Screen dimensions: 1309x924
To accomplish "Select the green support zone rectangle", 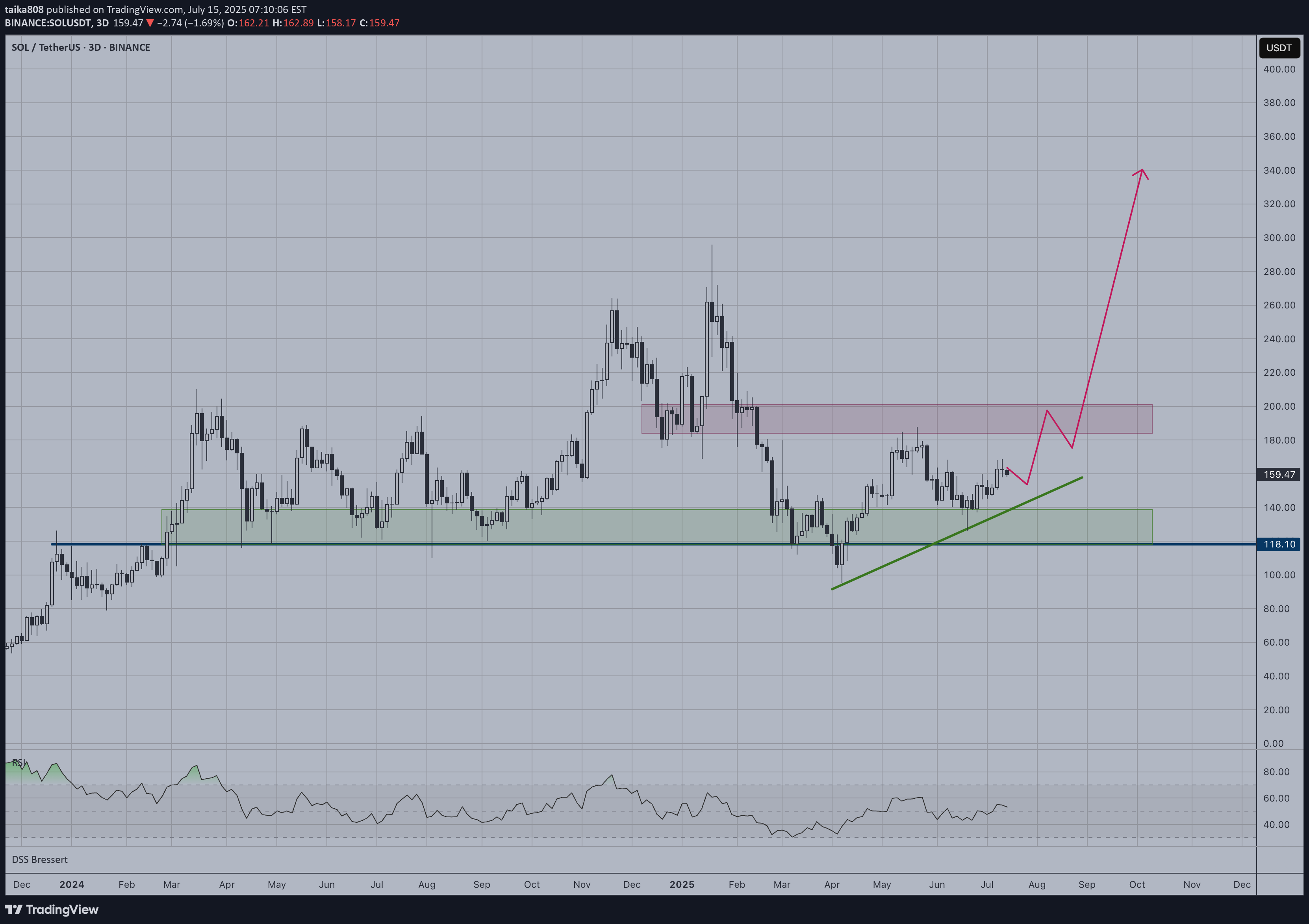I will pos(657,527).
